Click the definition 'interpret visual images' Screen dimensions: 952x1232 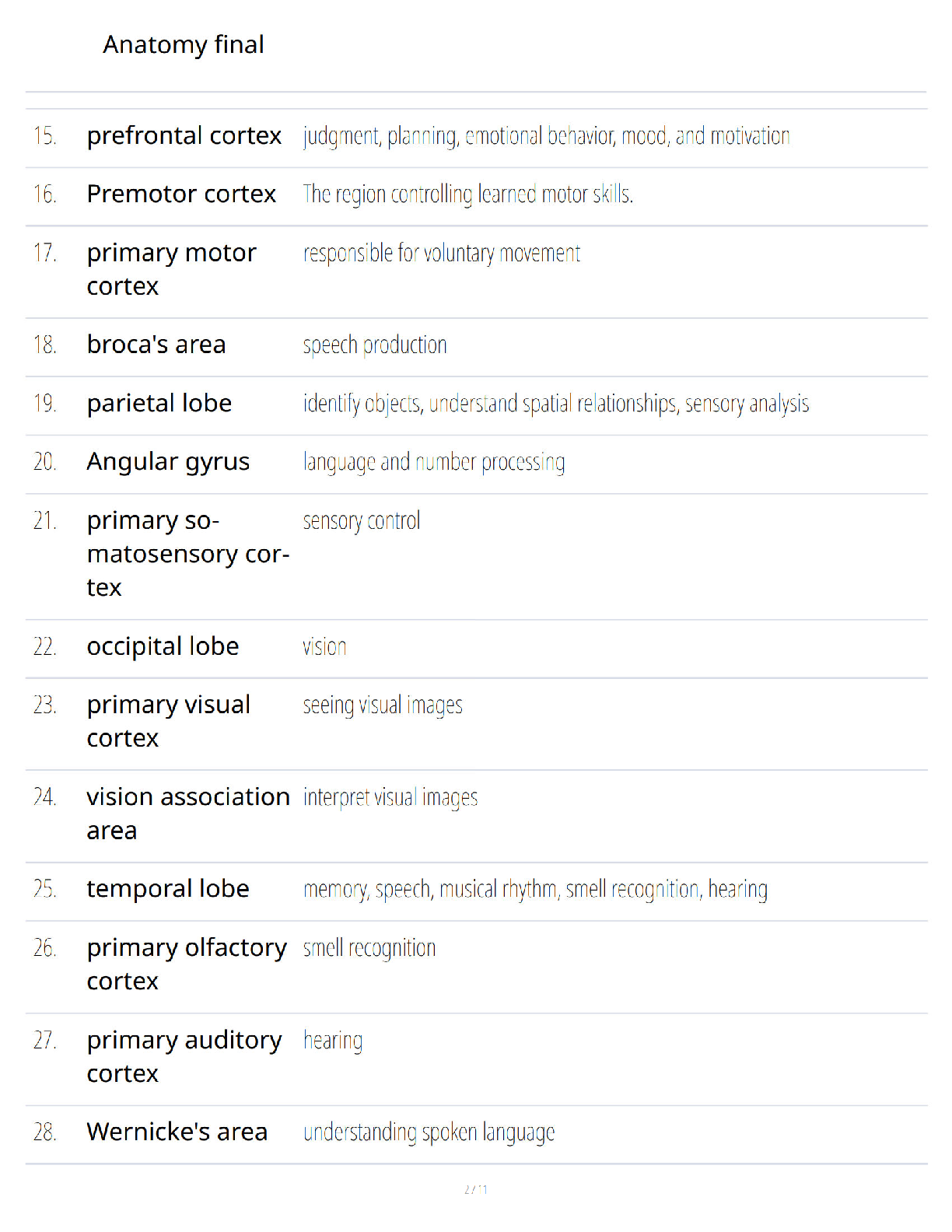click(x=390, y=798)
